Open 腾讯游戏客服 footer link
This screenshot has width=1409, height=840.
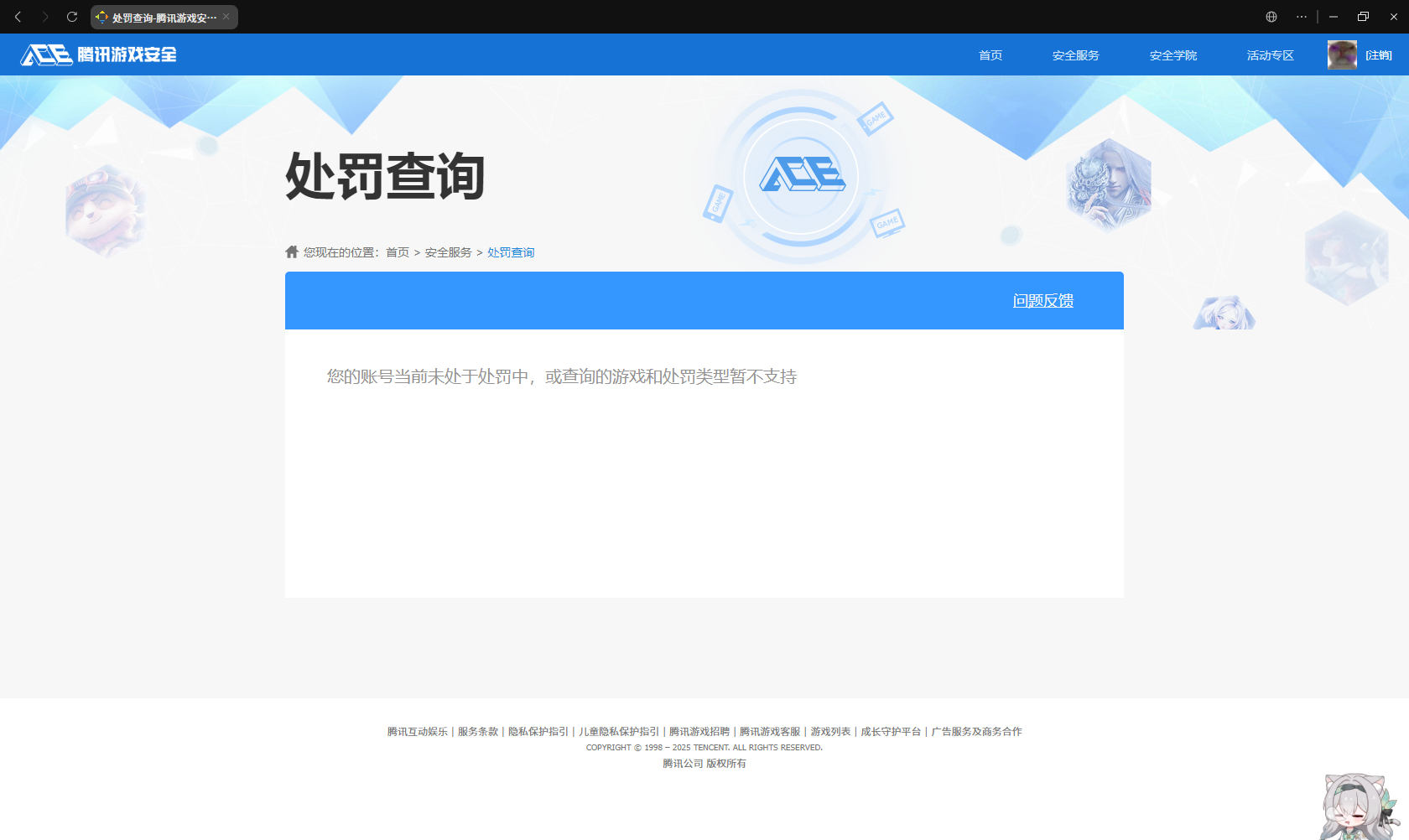tap(770, 732)
